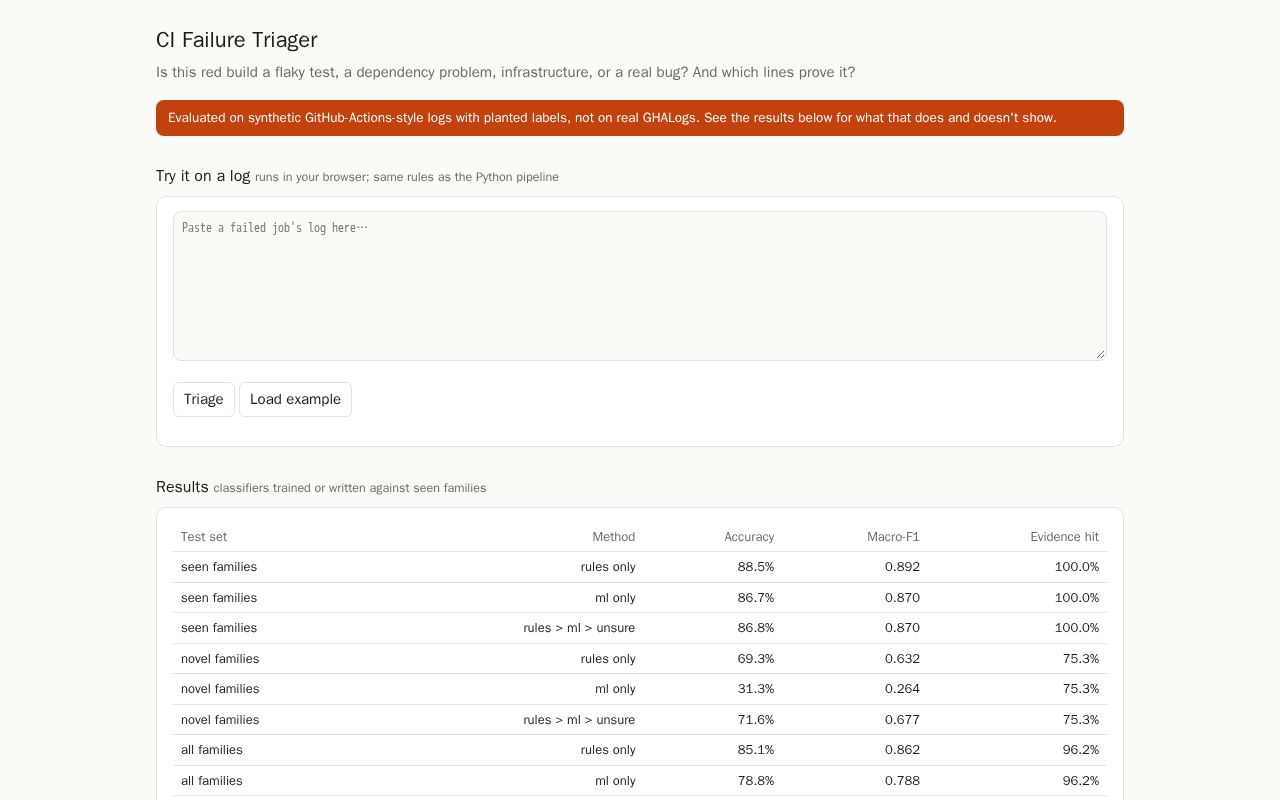The image size is (1280, 800).
Task: Click the 0.862 Macro-F1 value
Action: pos(902,750)
